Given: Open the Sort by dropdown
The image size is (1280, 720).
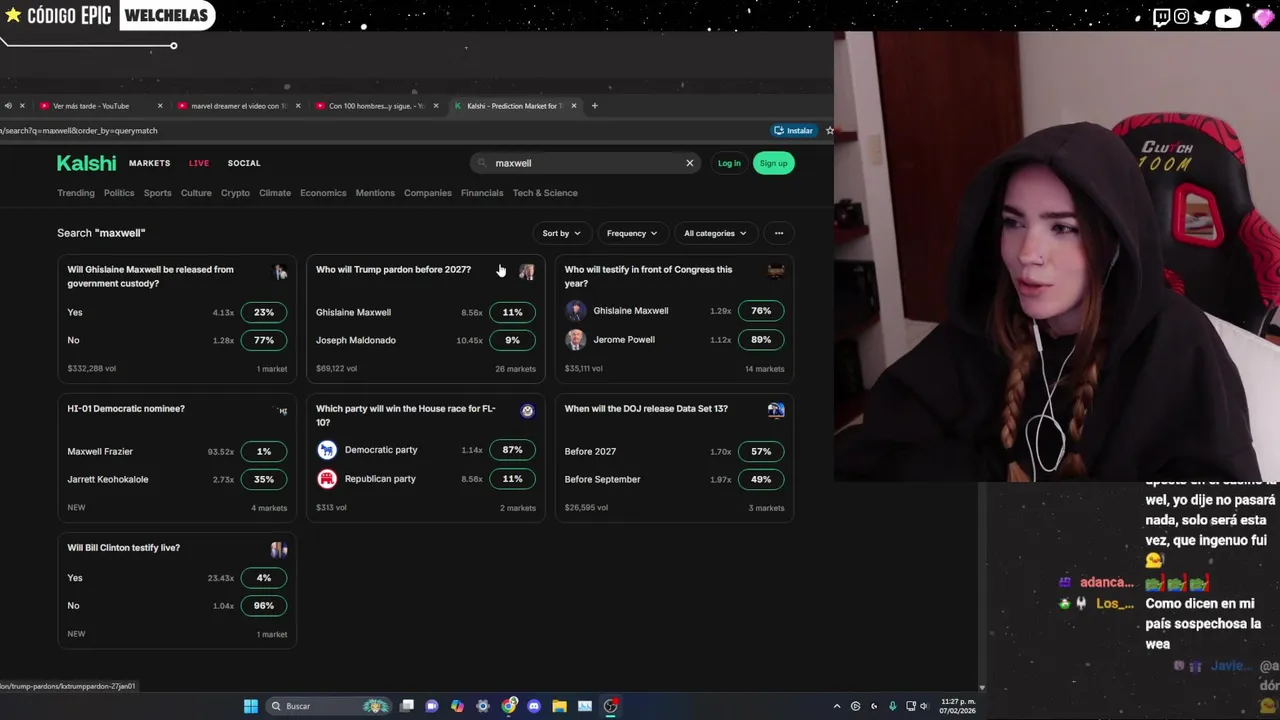Looking at the screenshot, I should (561, 233).
